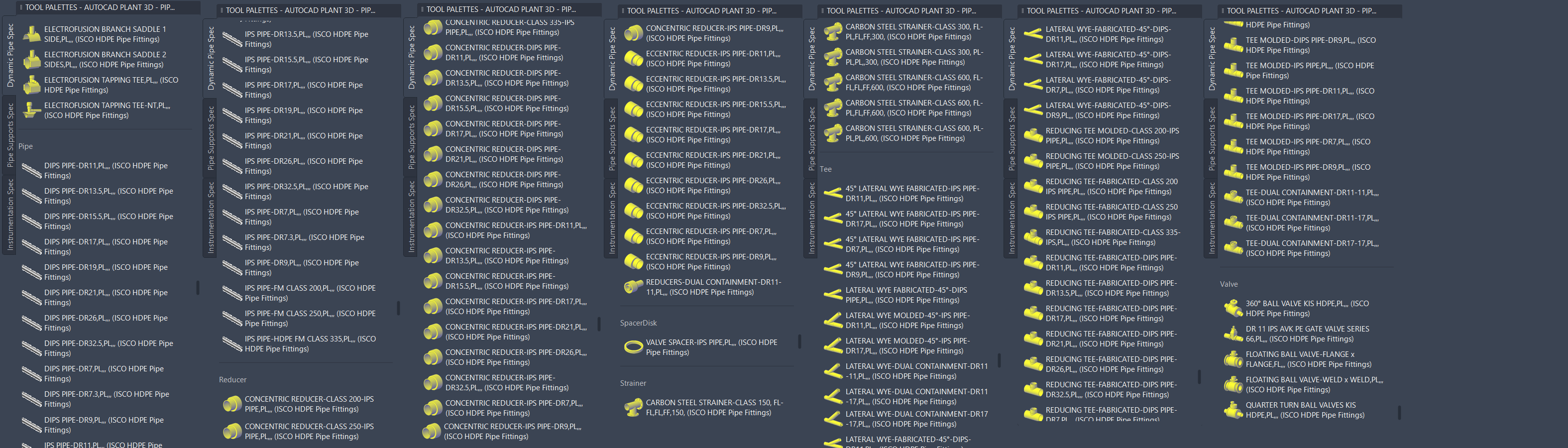Click Reducing Tee Molded-Class 200-IPS Pipe icon
The height and width of the screenshot is (448, 1568).
pos(1033,136)
